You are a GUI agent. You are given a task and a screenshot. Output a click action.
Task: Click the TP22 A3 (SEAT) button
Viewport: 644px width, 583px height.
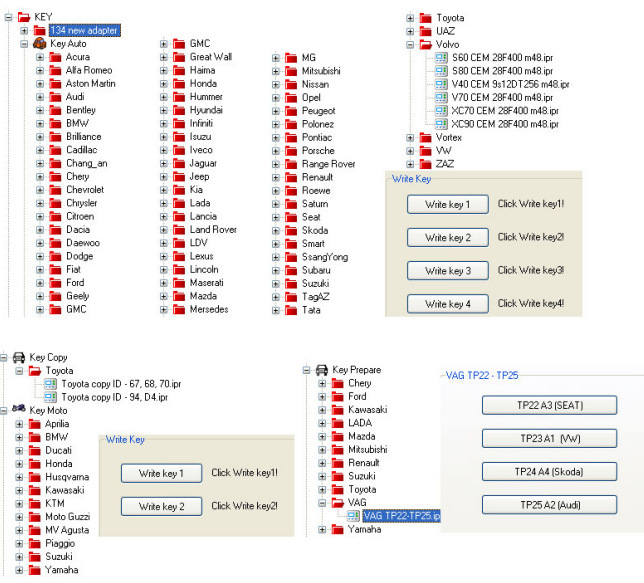[550, 405]
